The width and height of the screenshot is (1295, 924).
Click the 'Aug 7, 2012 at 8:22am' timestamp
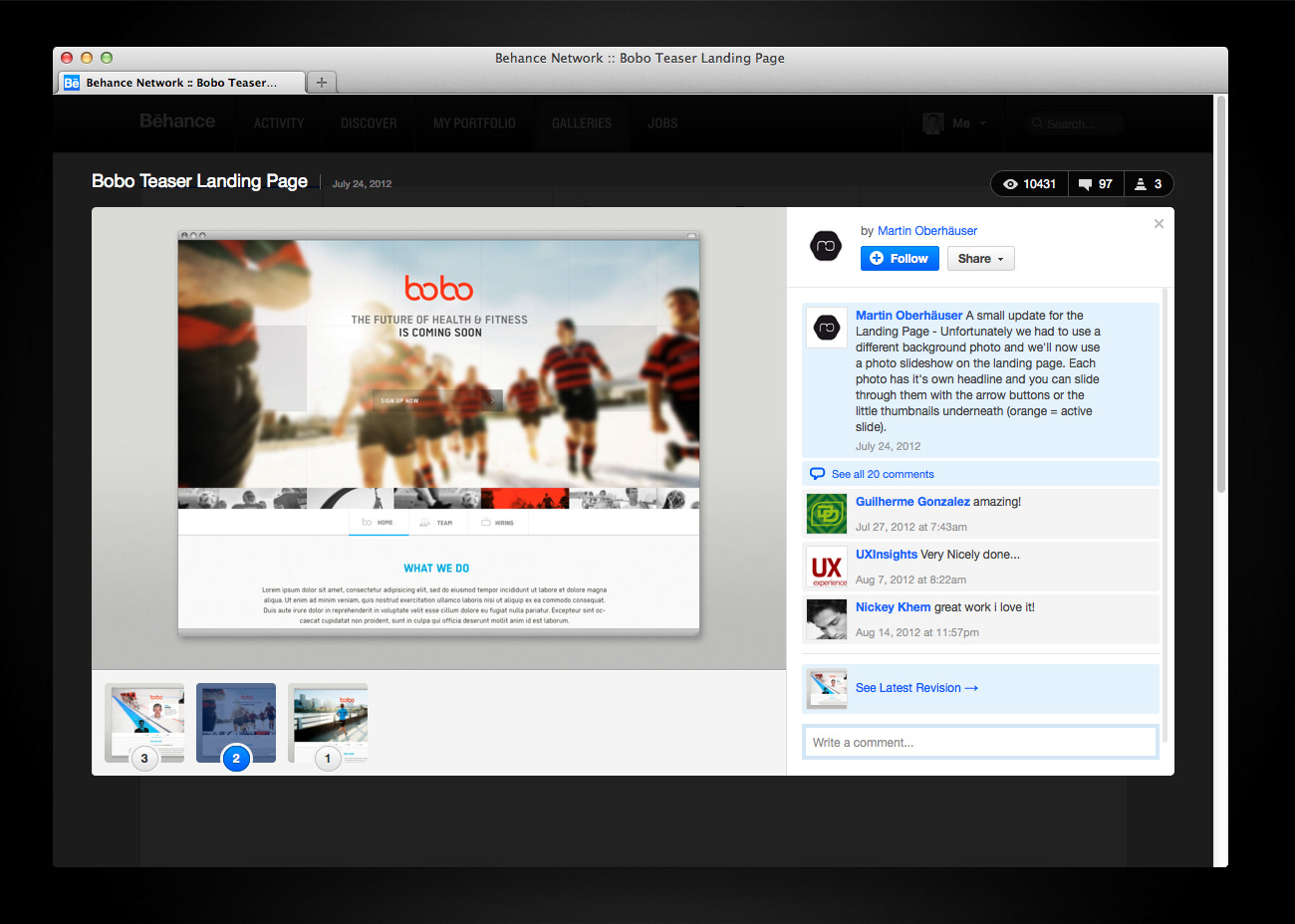pyautogui.click(x=910, y=579)
